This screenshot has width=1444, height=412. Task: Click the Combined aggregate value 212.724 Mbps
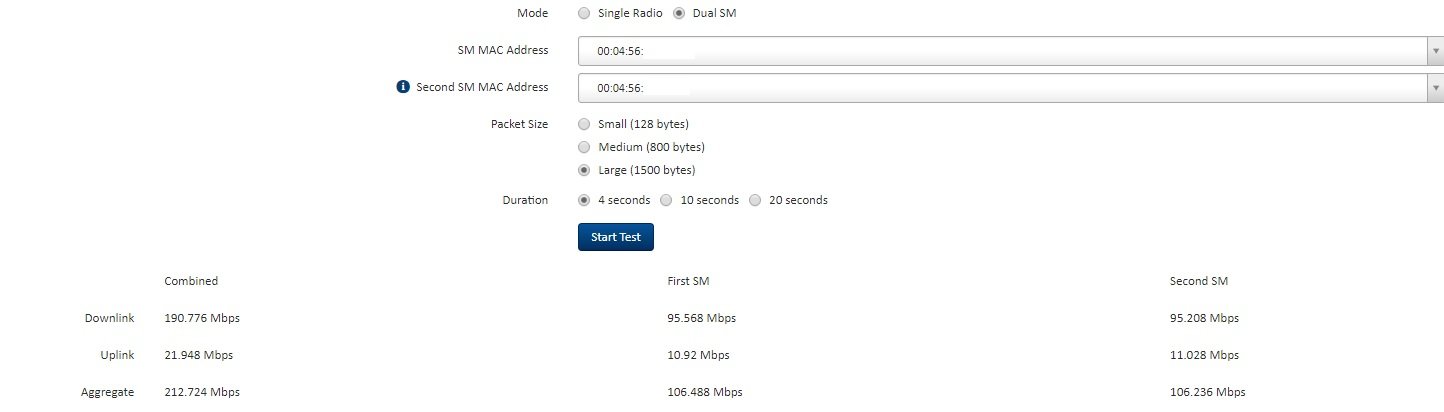pyautogui.click(x=202, y=392)
